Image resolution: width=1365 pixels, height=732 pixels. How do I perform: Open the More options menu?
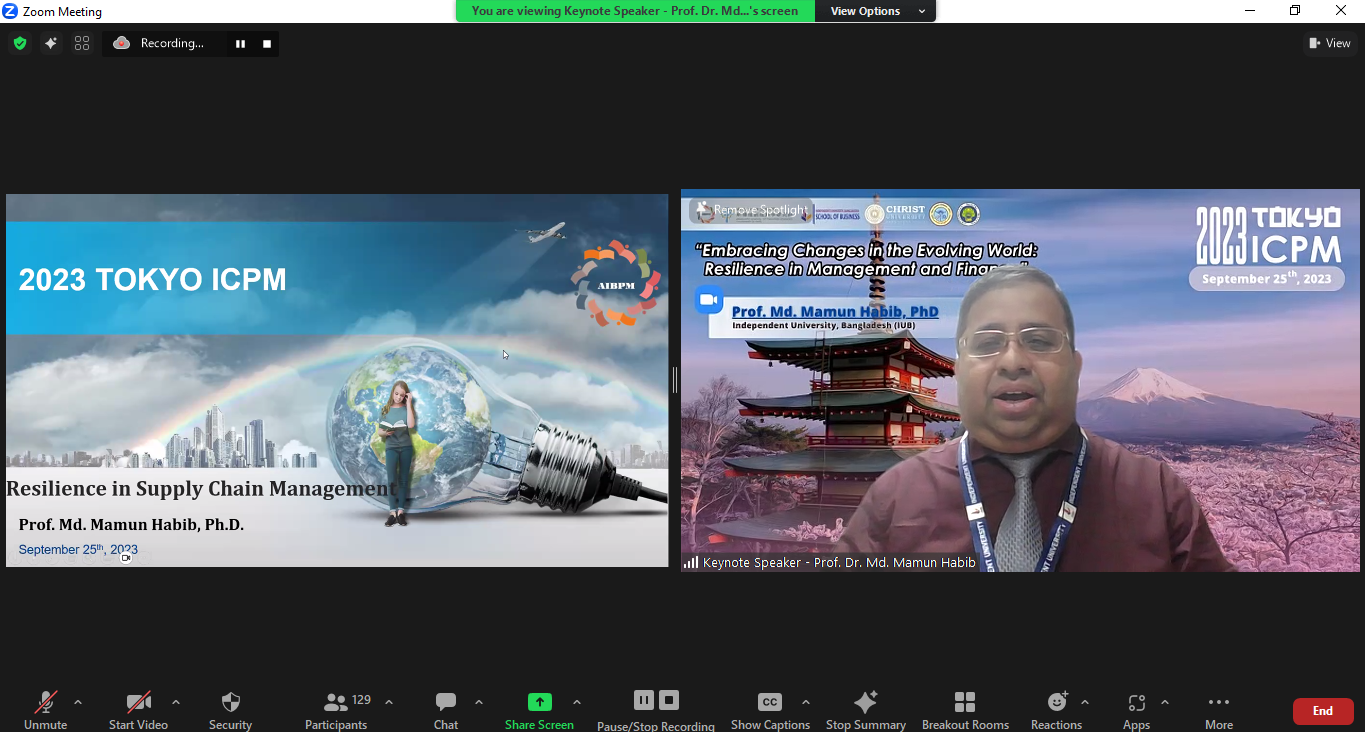[1219, 710]
